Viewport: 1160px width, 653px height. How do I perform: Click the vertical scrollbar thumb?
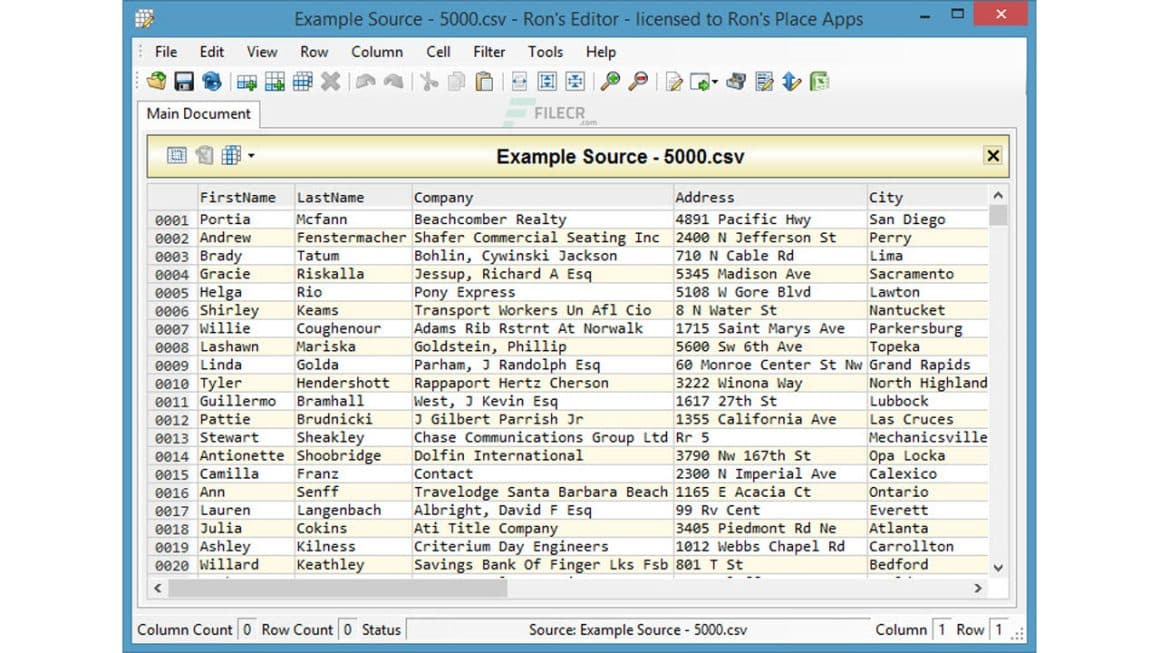pos(998,215)
